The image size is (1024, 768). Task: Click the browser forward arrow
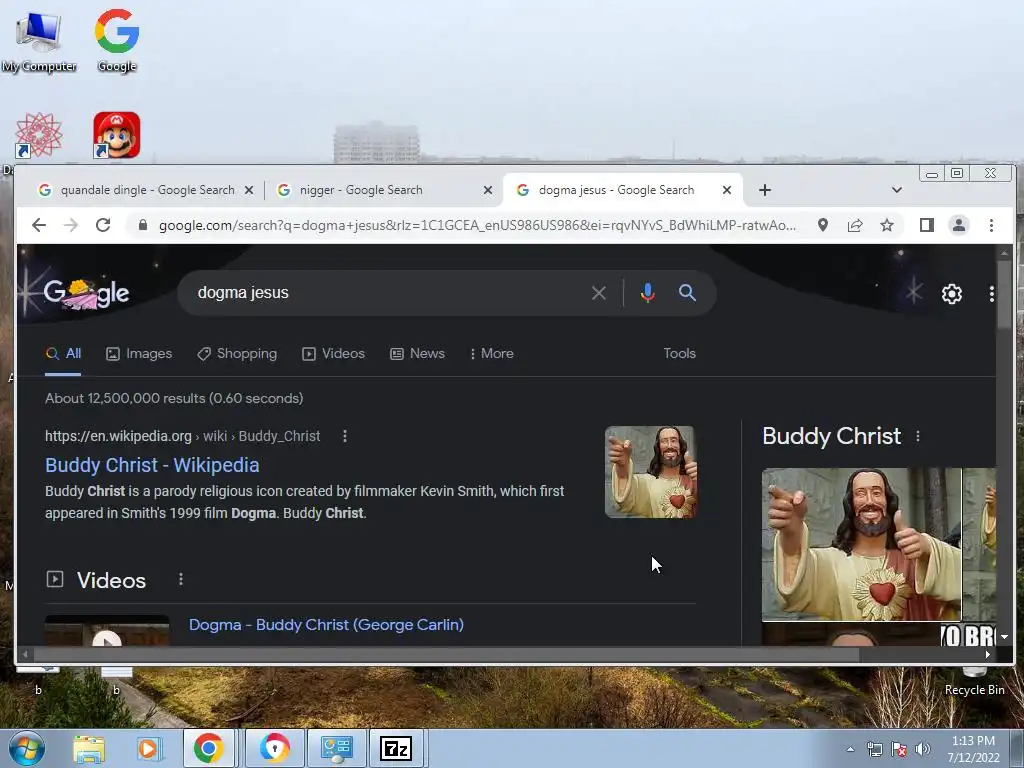click(x=71, y=225)
